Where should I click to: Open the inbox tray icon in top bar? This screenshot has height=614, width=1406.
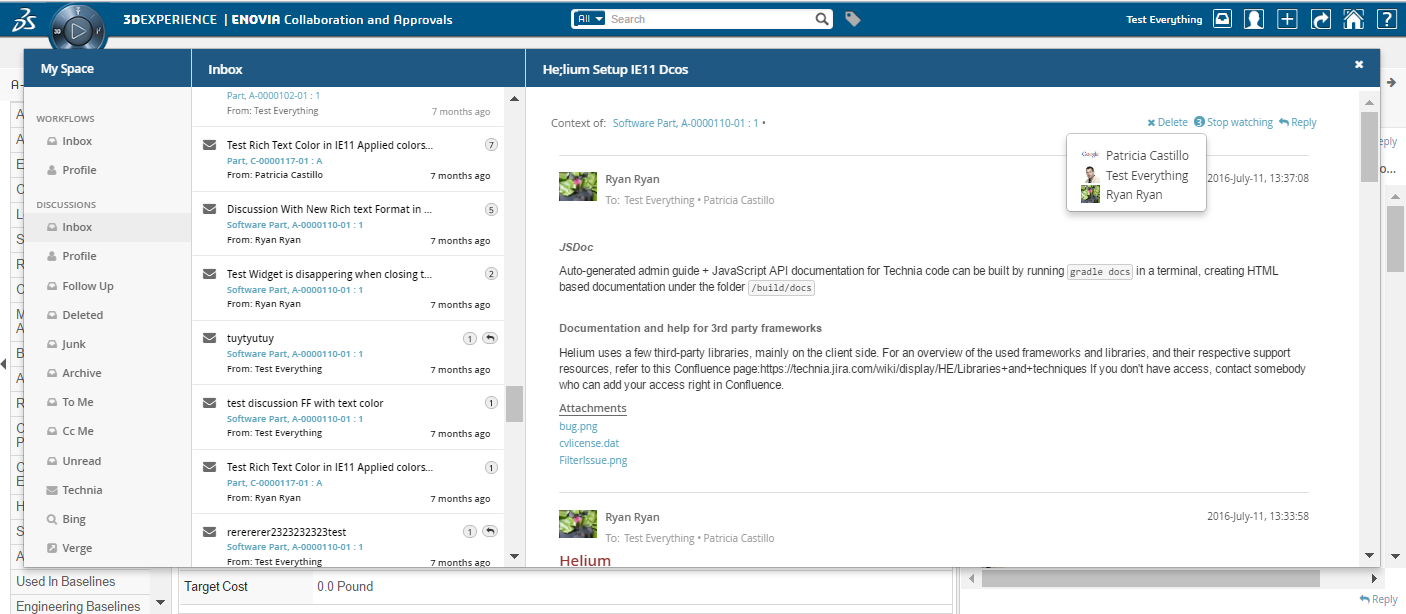point(1222,19)
